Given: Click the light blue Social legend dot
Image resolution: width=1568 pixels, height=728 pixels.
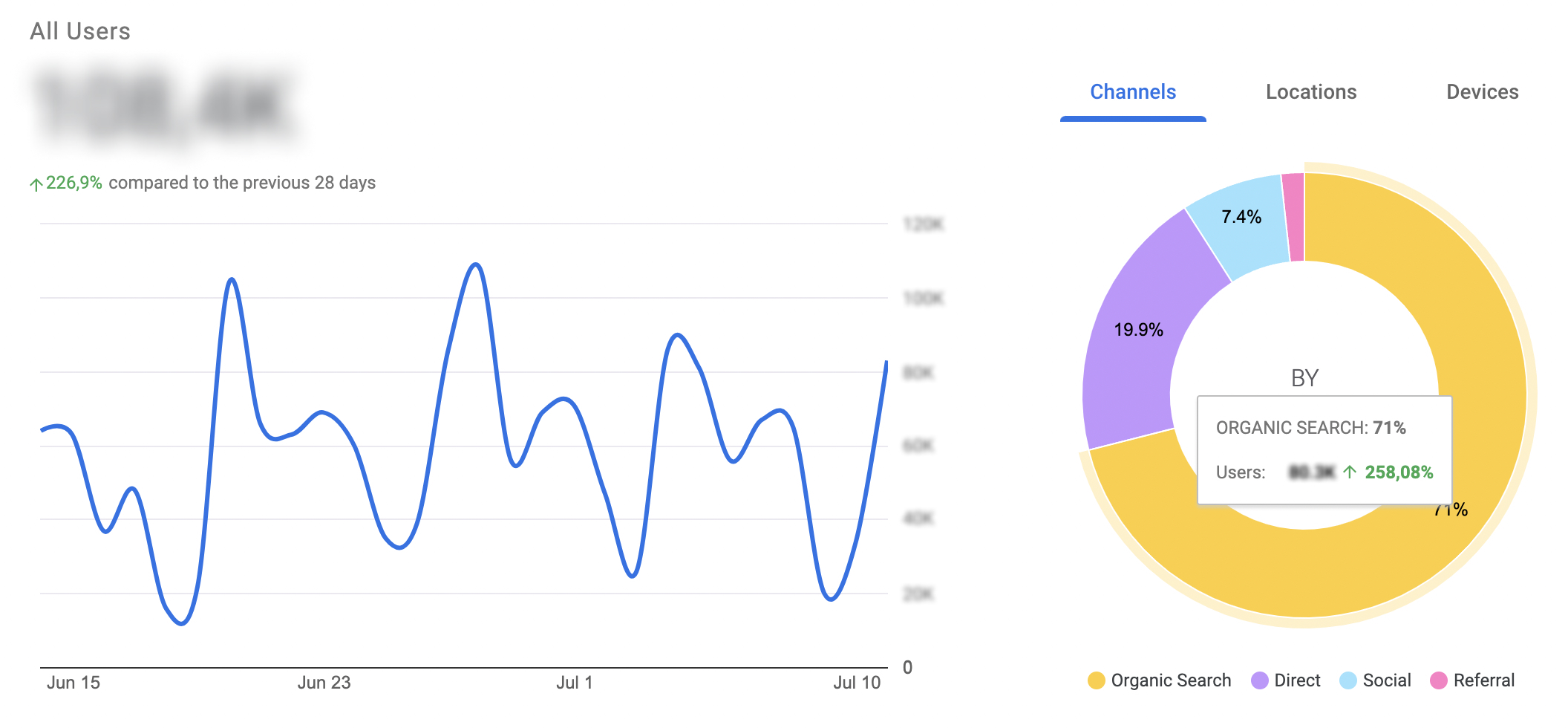Looking at the screenshot, I should [x=1347, y=680].
